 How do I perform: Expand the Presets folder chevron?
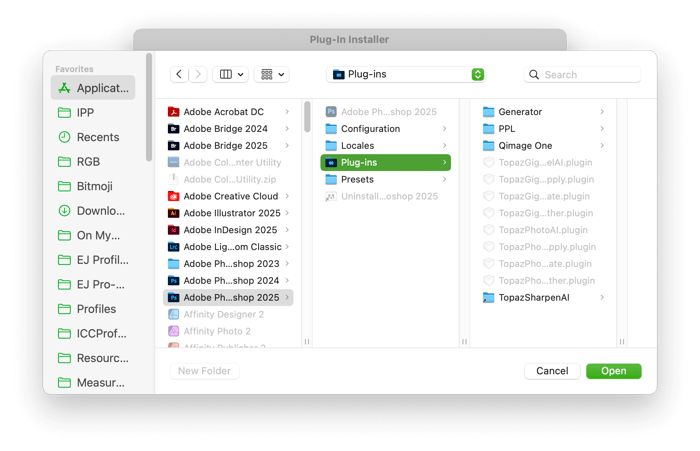coord(445,180)
